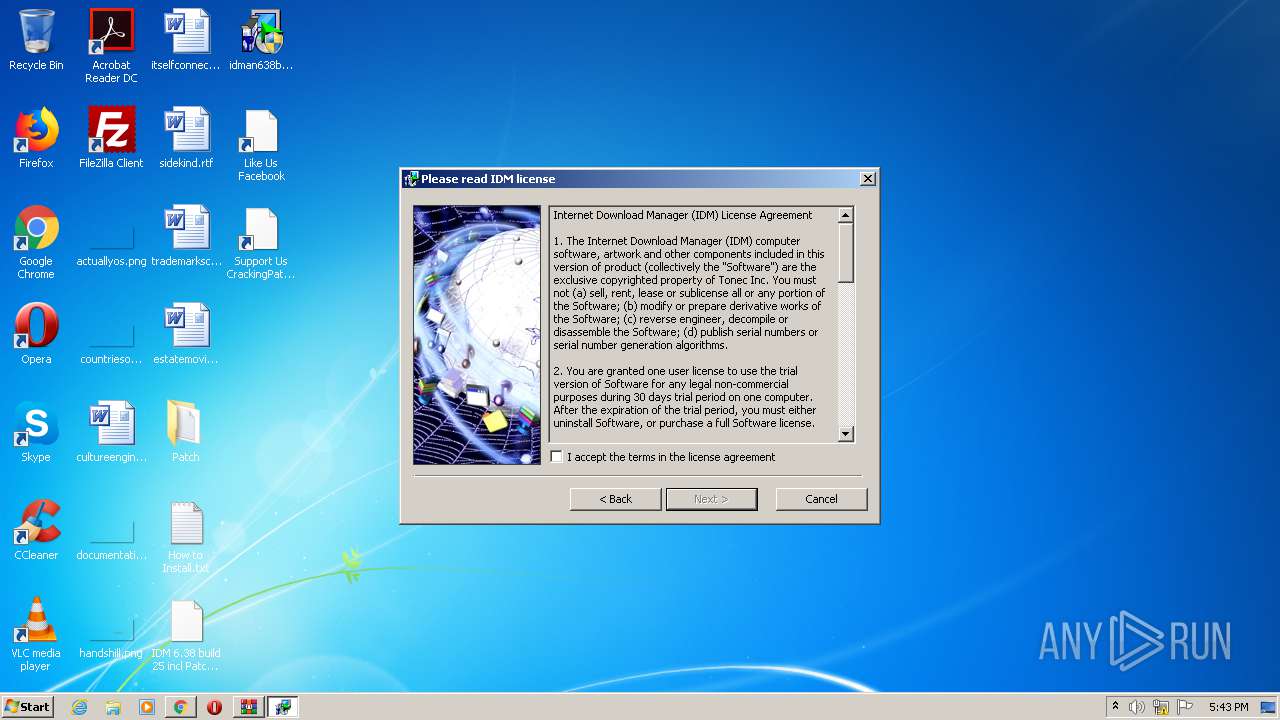
Task: Click inside the license agreement text box
Action: (693, 324)
